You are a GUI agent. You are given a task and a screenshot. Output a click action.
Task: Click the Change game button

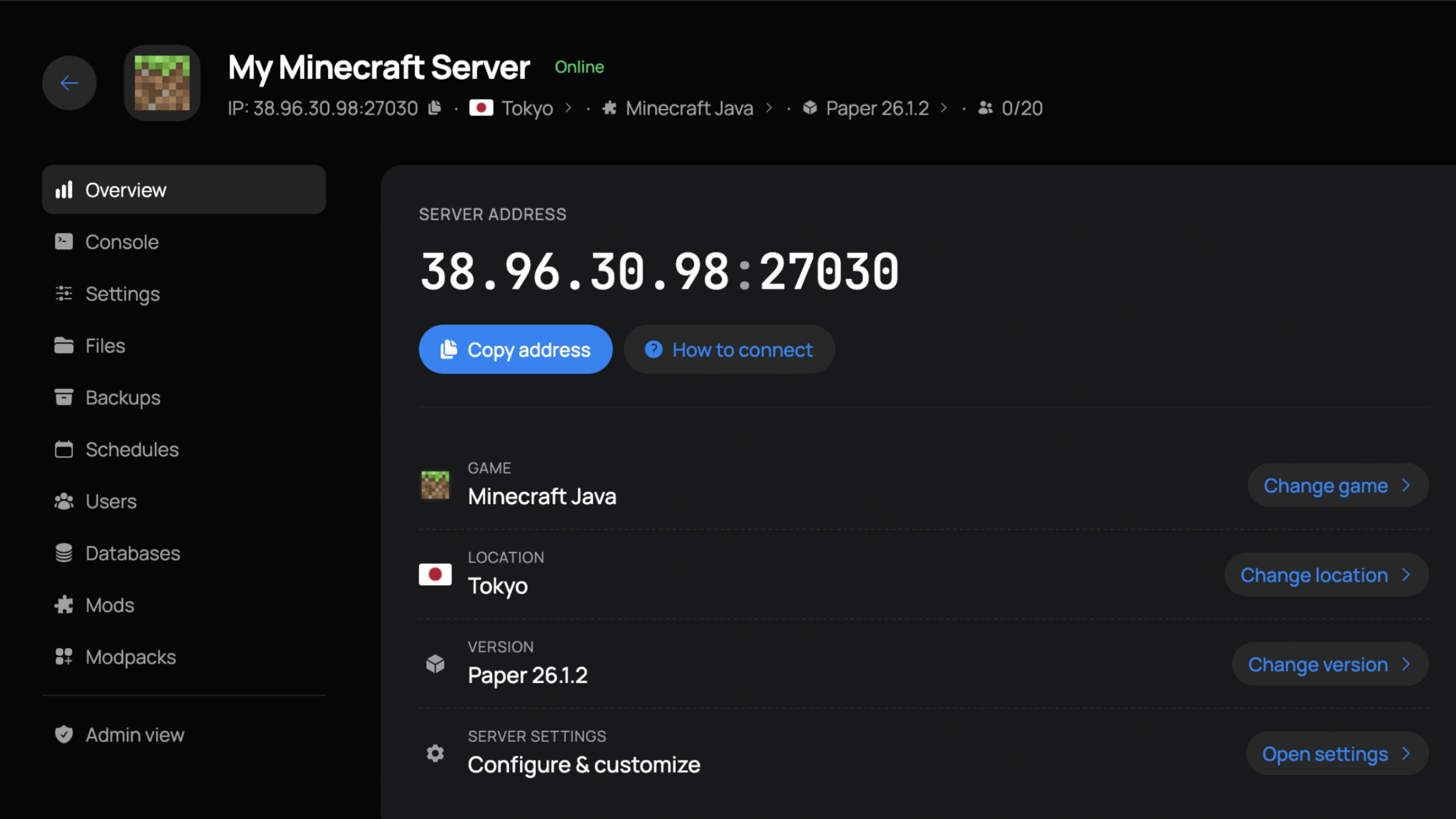click(x=1338, y=485)
